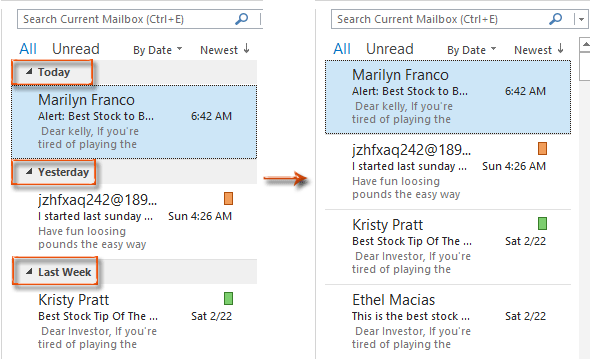
Task: Switch to Unread tab in left pane
Action: click(76, 49)
